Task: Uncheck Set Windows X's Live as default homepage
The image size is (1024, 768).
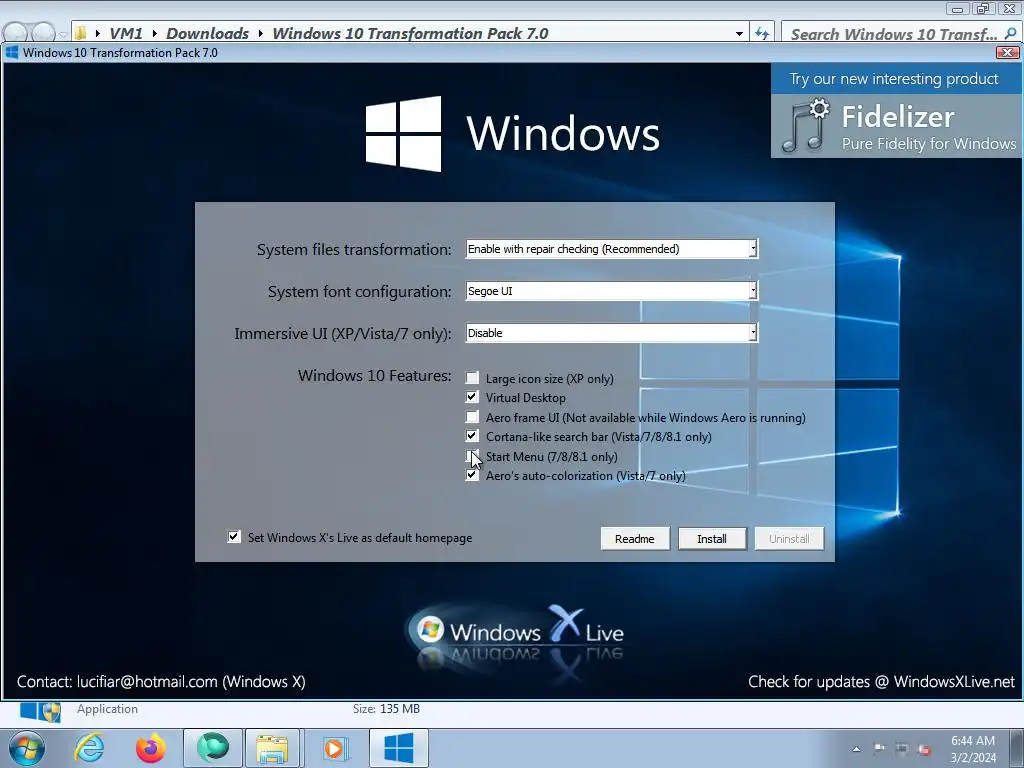Action: click(234, 537)
